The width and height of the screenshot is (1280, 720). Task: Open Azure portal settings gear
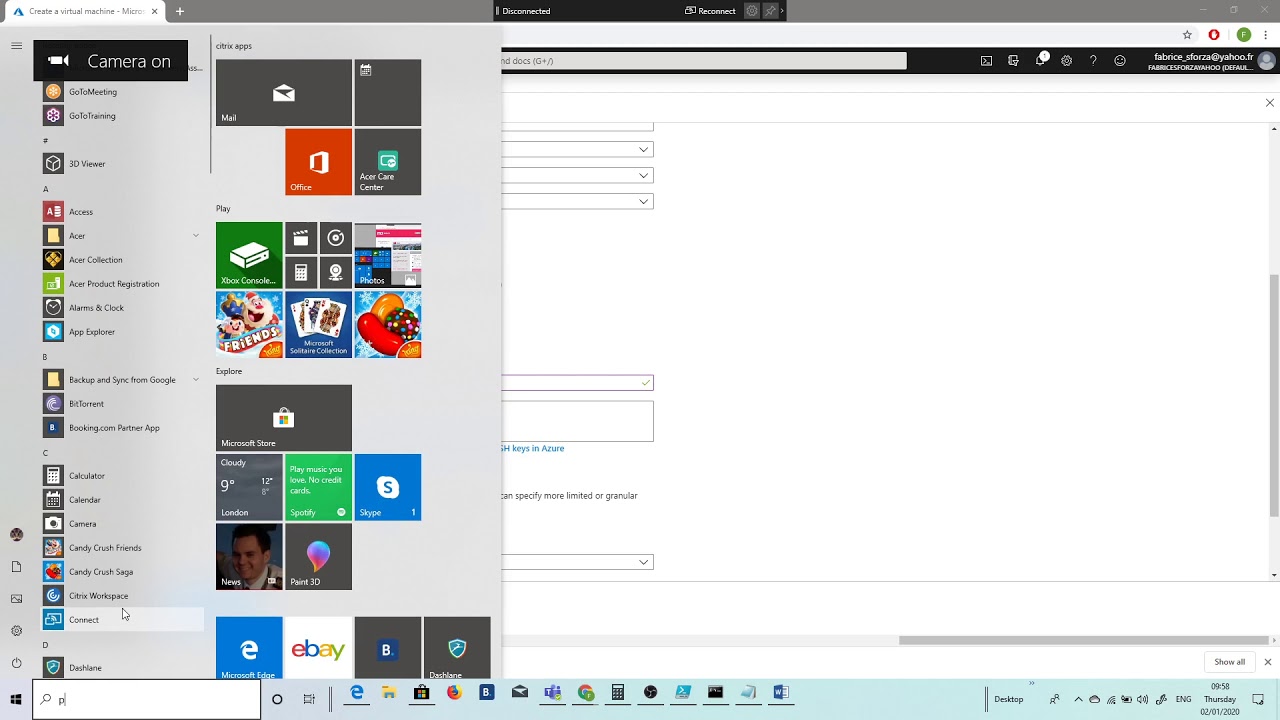point(1067,61)
